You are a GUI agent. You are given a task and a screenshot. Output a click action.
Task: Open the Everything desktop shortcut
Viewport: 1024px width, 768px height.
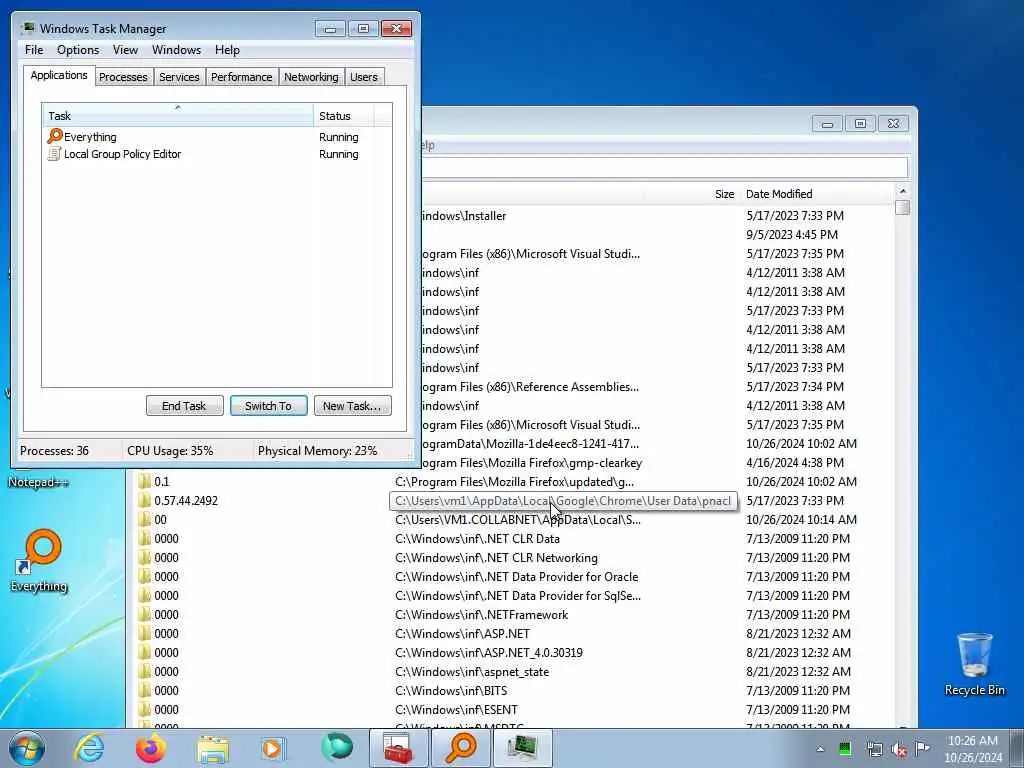pos(39,560)
